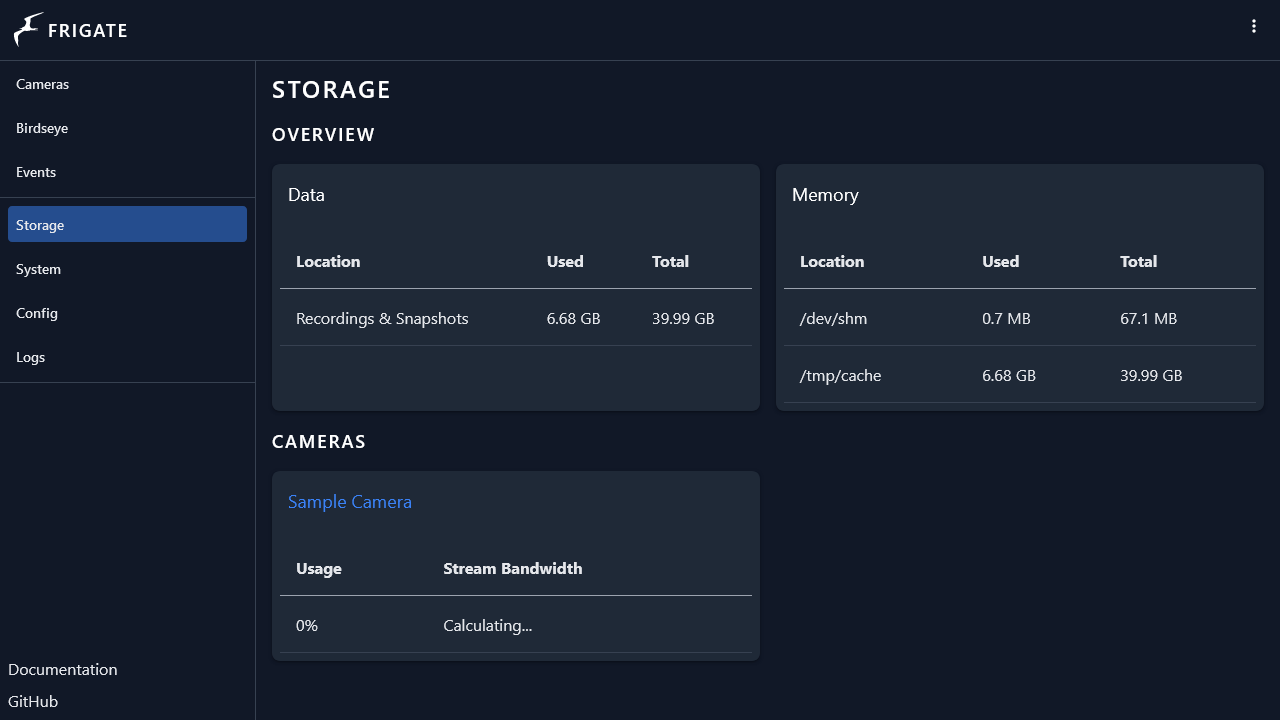The image size is (1280, 720).
Task: Open Birdseye view in sidebar
Action: coord(42,129)
